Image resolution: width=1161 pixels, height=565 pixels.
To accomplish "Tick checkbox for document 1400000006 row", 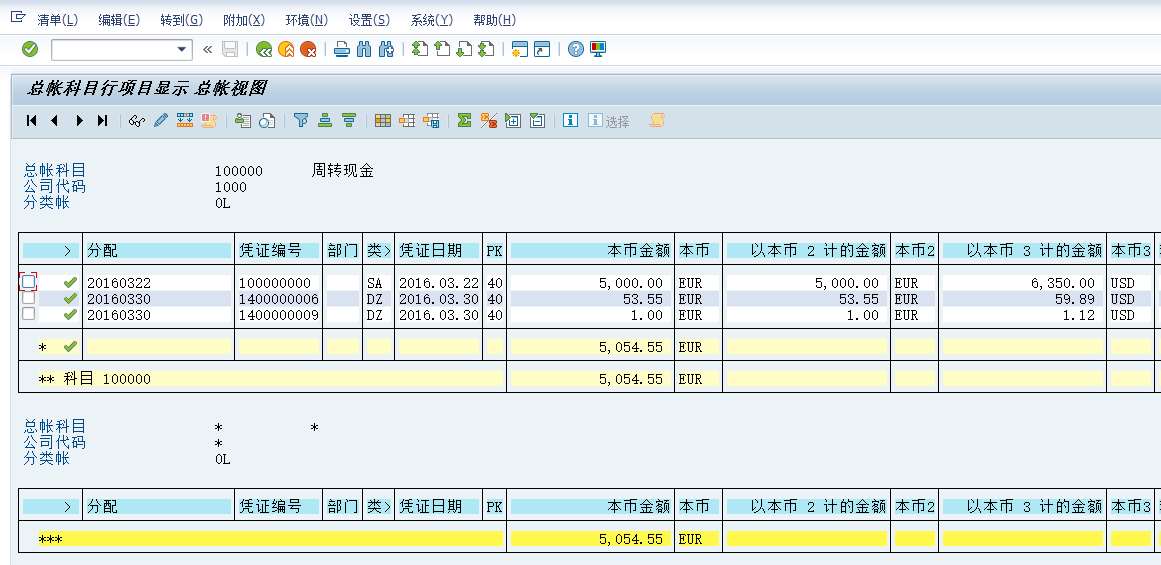I will point(28,298).
